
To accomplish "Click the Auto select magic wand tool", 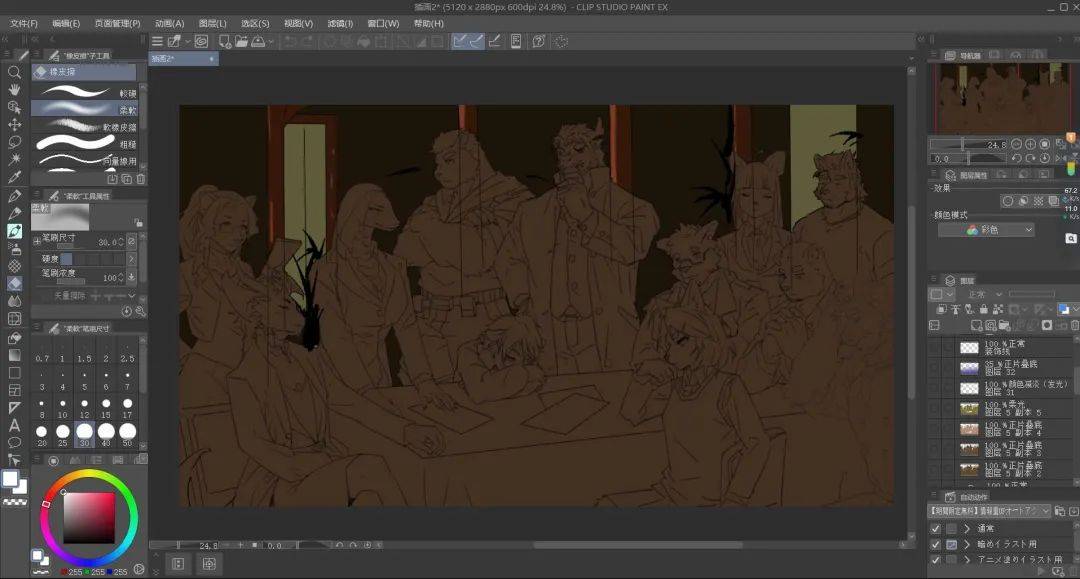I will [x=14, y=159].
